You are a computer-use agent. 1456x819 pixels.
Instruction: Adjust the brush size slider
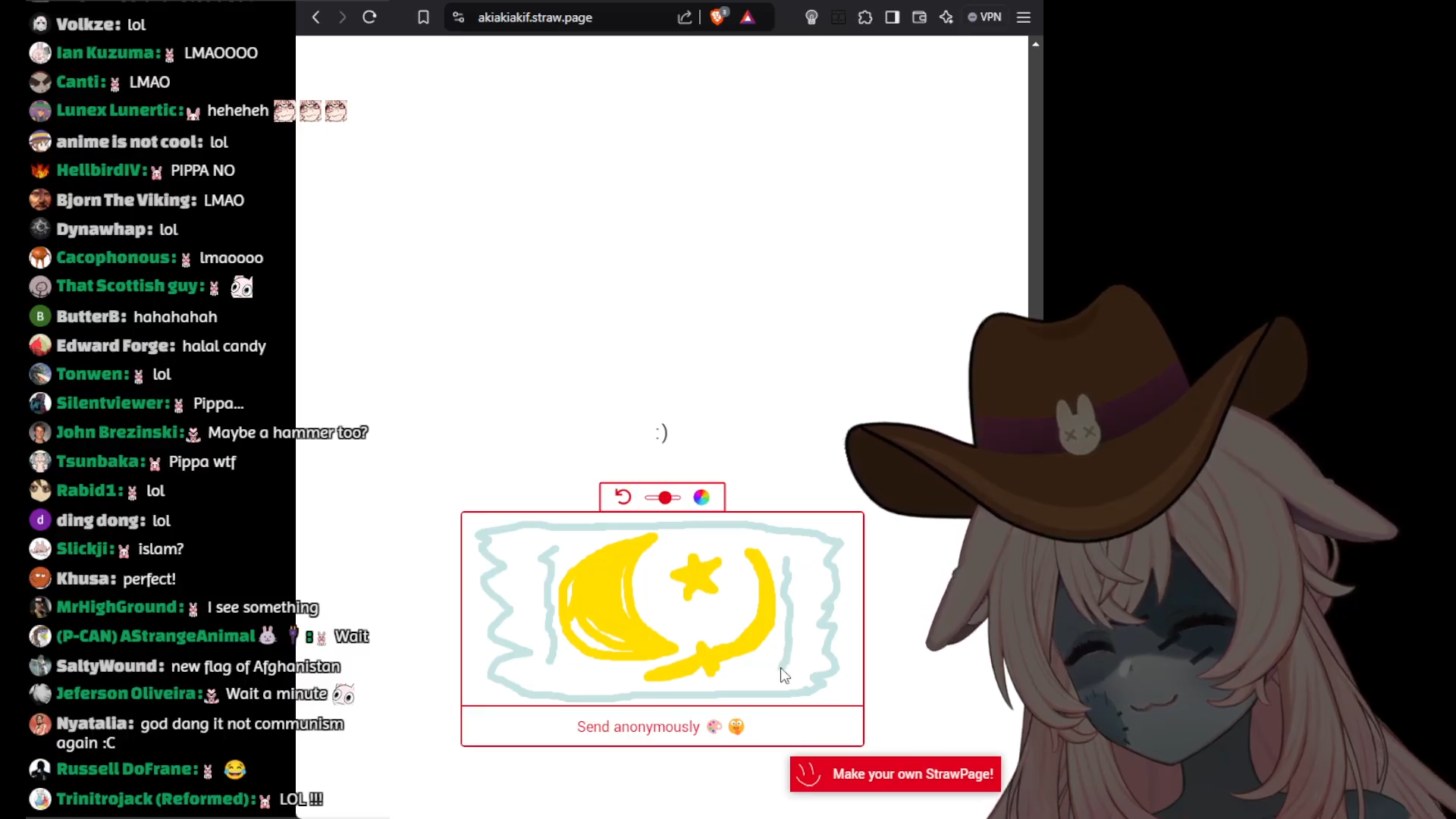coord(663,497)
